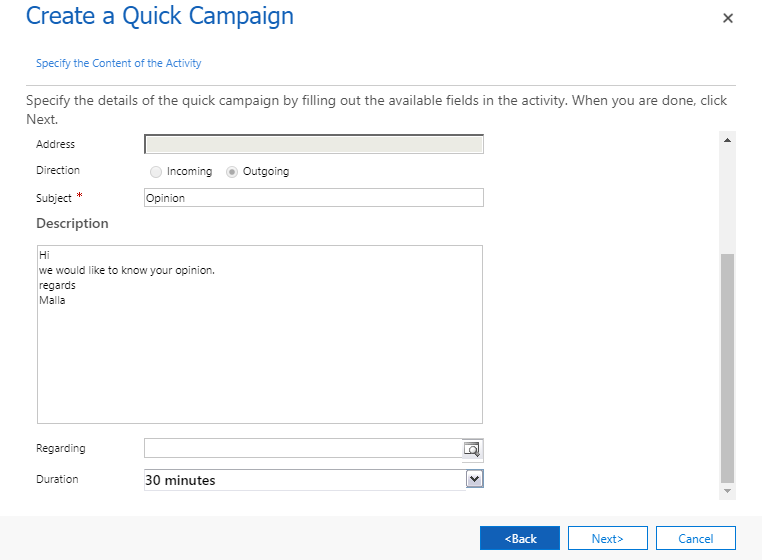Screen dimensions: 762x560
Task: Select the Outgoing direction radio button
Action: (232, 172)
